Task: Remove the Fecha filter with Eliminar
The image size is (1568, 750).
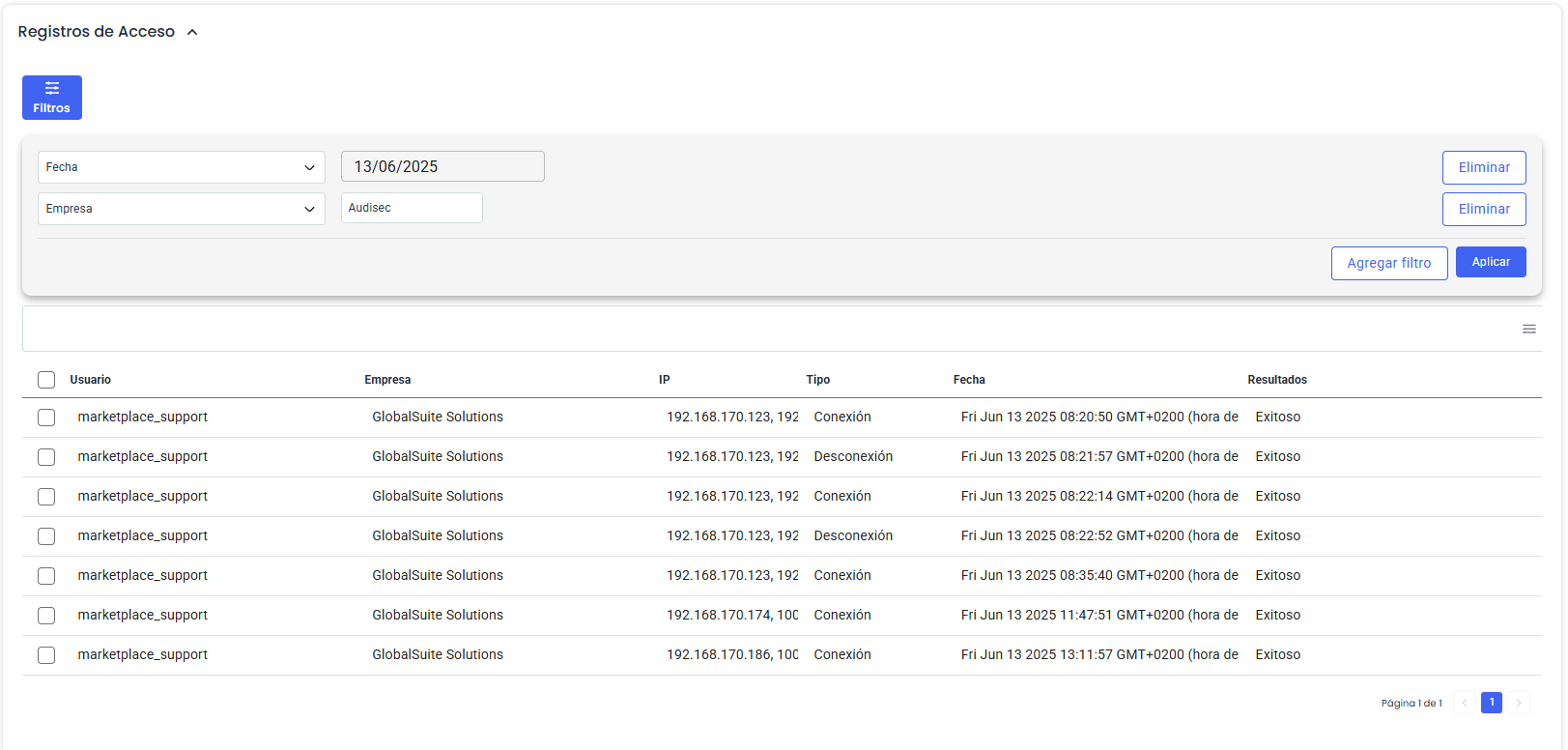Action: 1483,167
